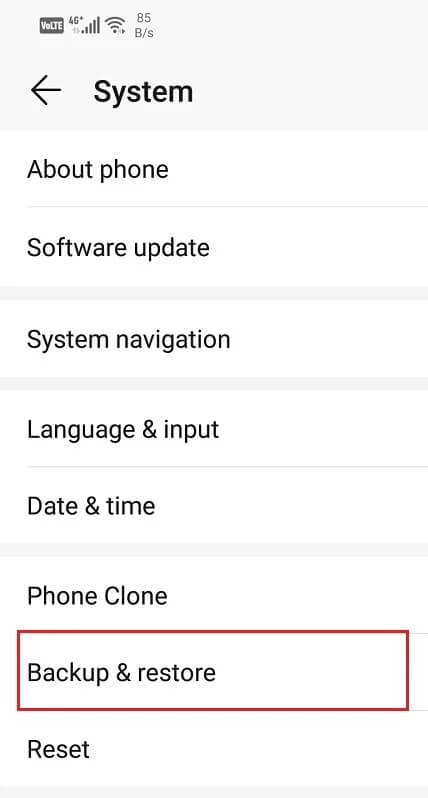
Task: Open System navigation options
Action: [x=214, y=339]
